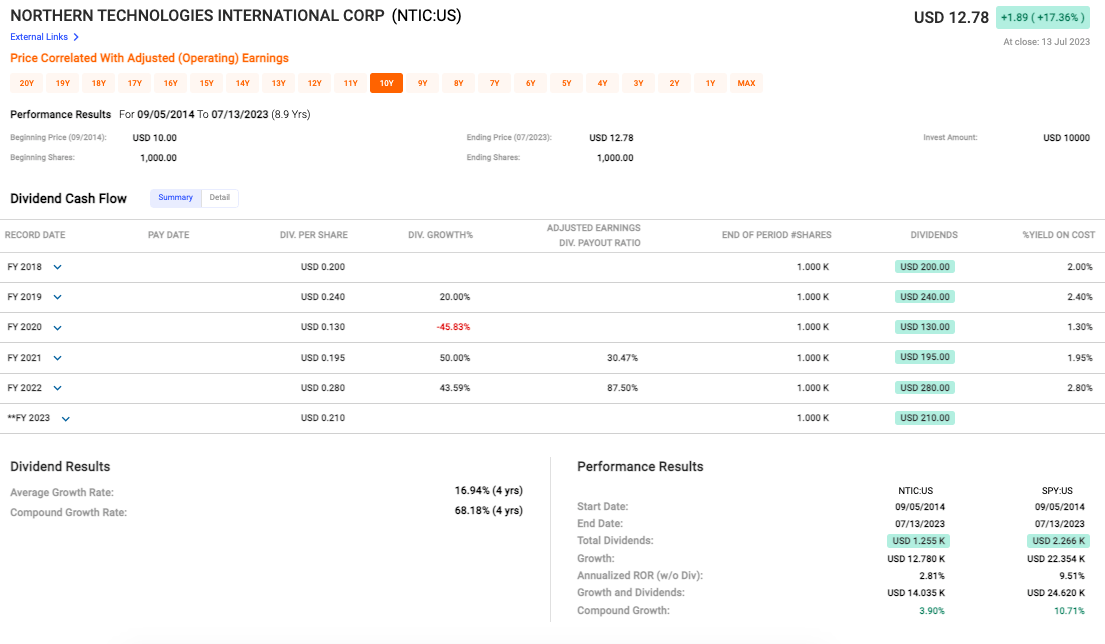Select the 18Y time range

pyautogui.click(x=99, y=83)
